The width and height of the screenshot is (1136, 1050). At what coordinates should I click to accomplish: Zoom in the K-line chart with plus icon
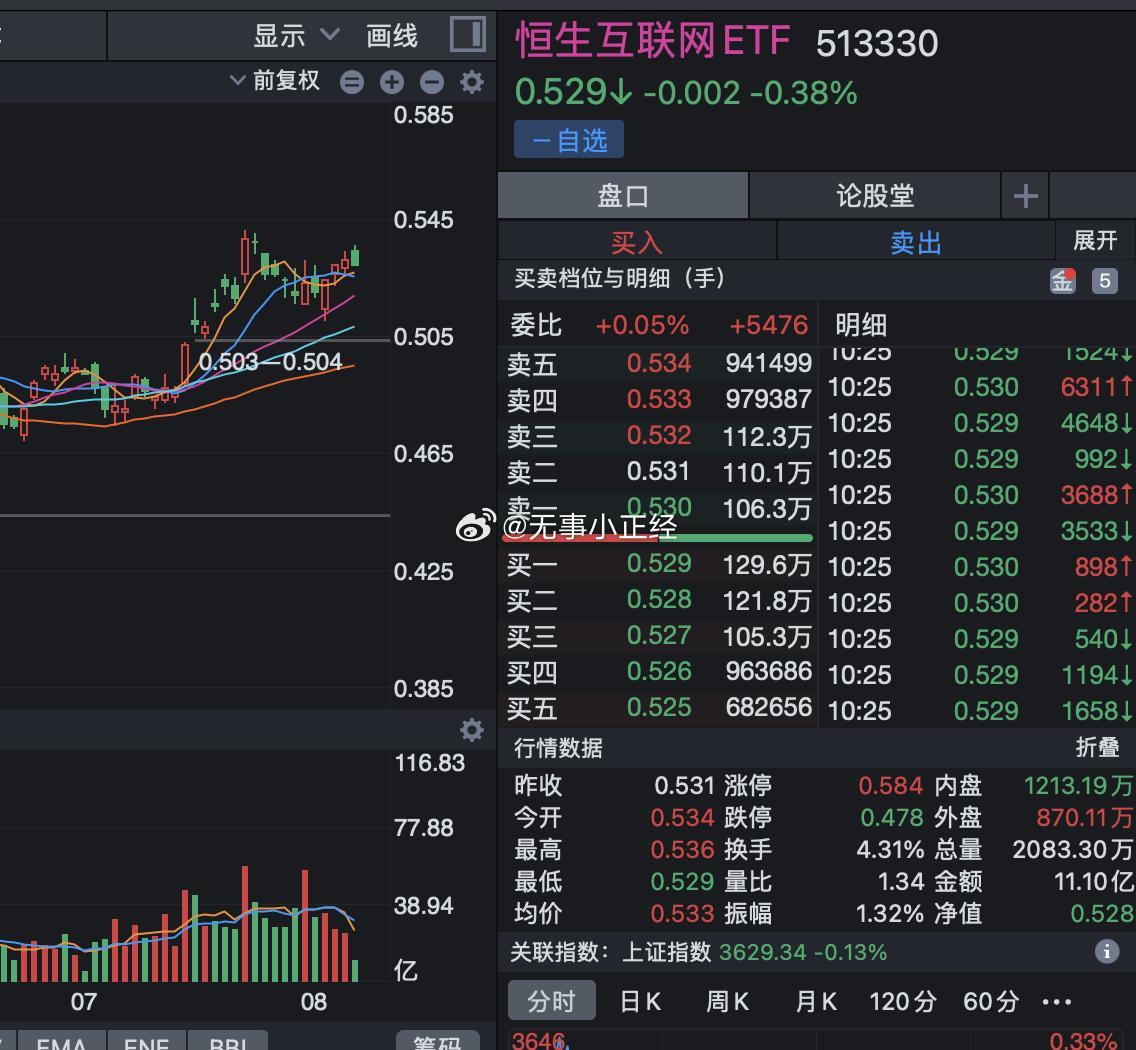tap(392, 82)
